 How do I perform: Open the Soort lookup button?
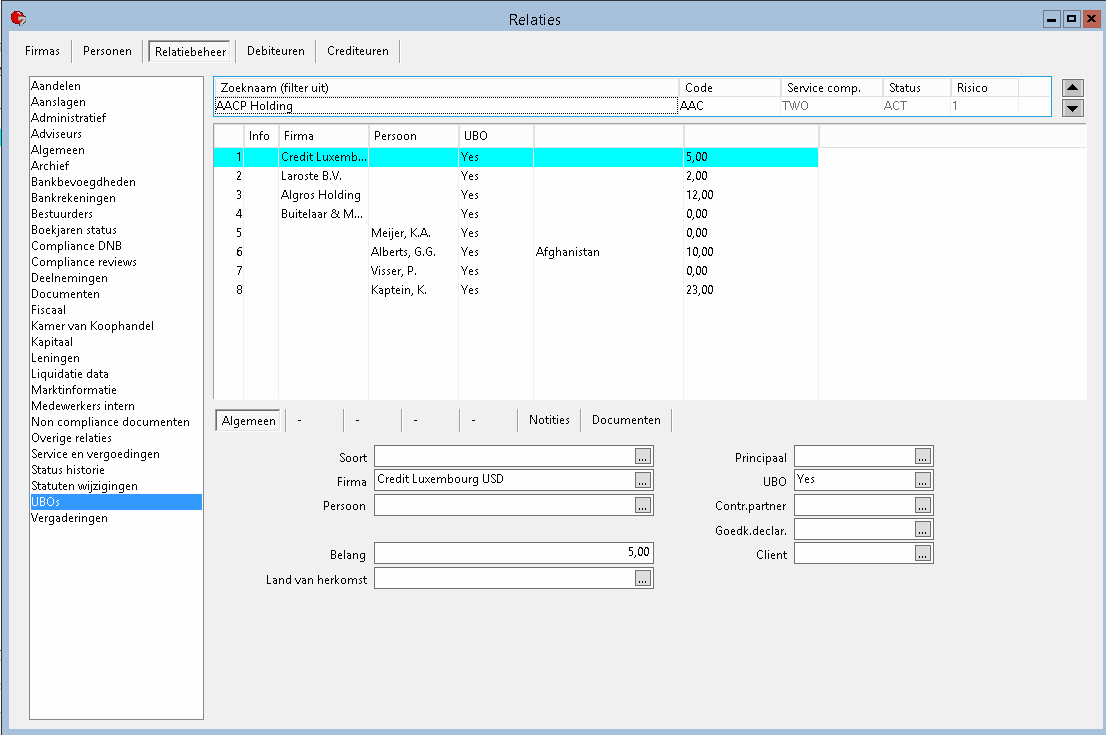643,456
